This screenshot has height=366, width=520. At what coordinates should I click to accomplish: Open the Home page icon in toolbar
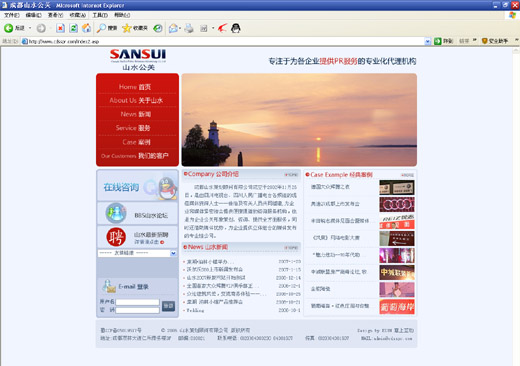(86, 28)
